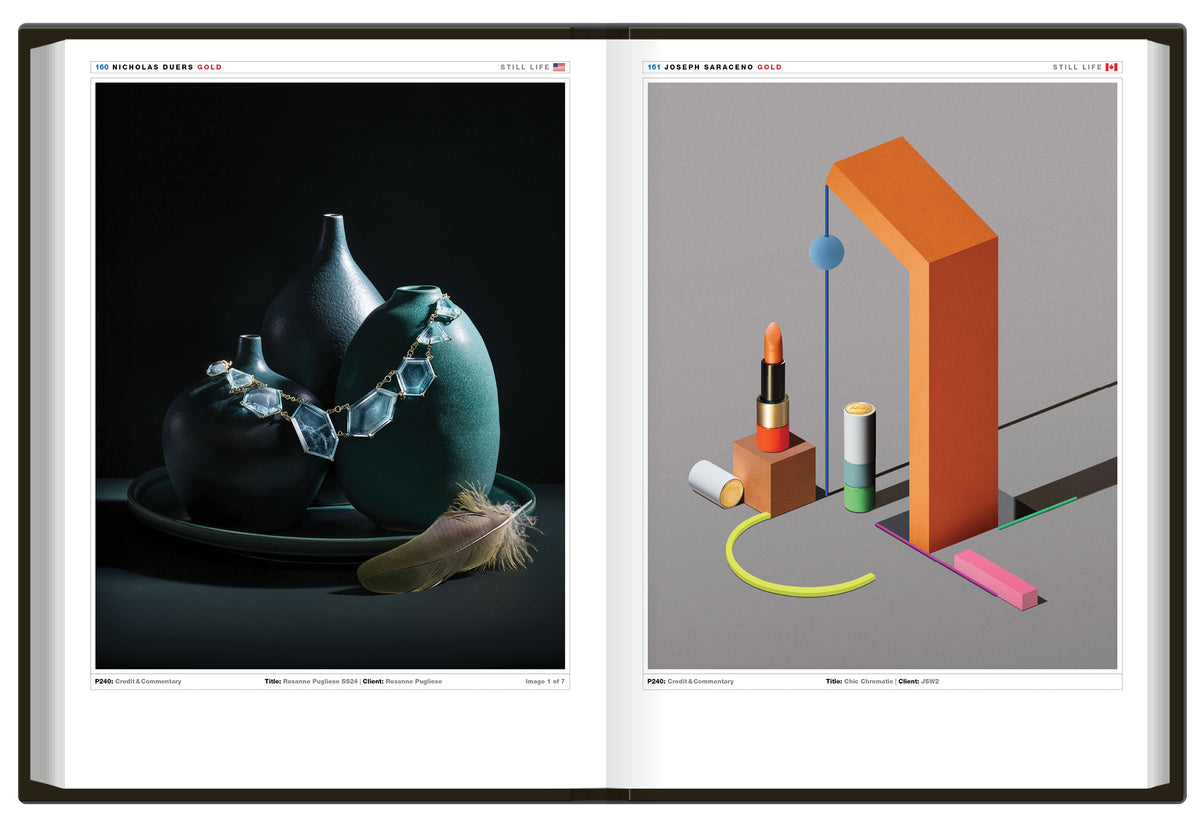Select the Nicholas Duers name heading

point(152,67)
